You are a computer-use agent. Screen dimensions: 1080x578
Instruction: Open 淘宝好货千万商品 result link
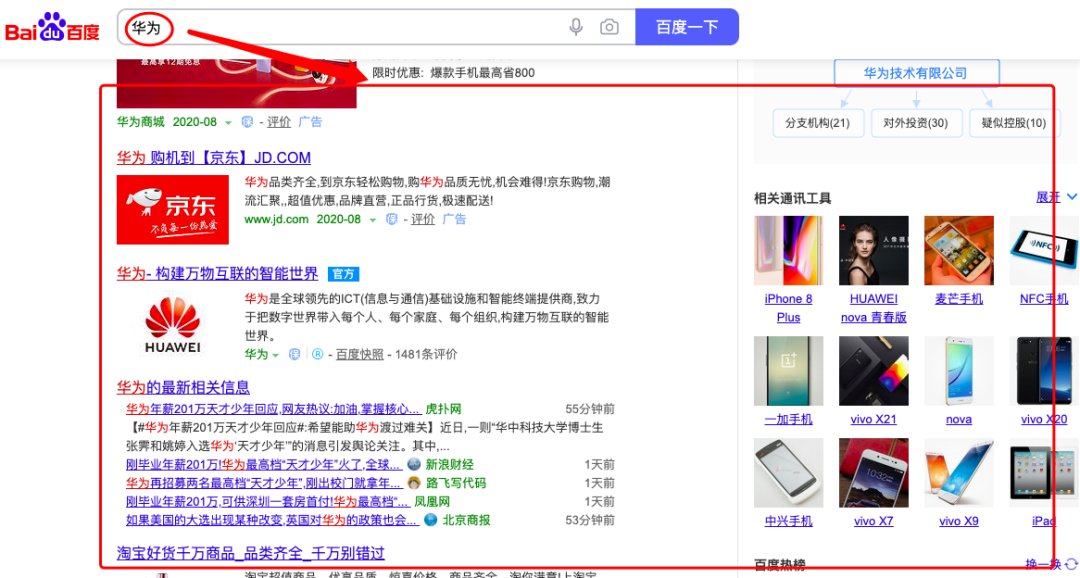251,553
